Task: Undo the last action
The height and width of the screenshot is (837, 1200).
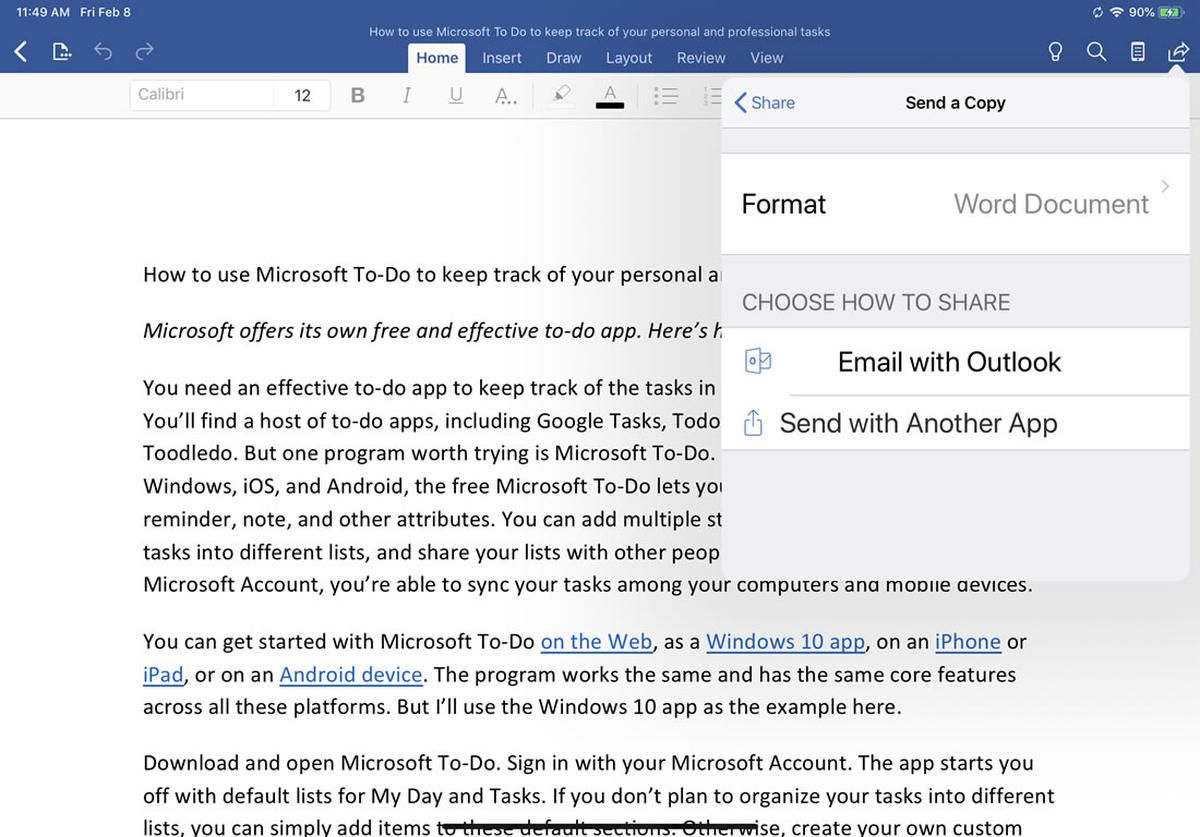Action: pyautogui.click(x=103, y=51)
